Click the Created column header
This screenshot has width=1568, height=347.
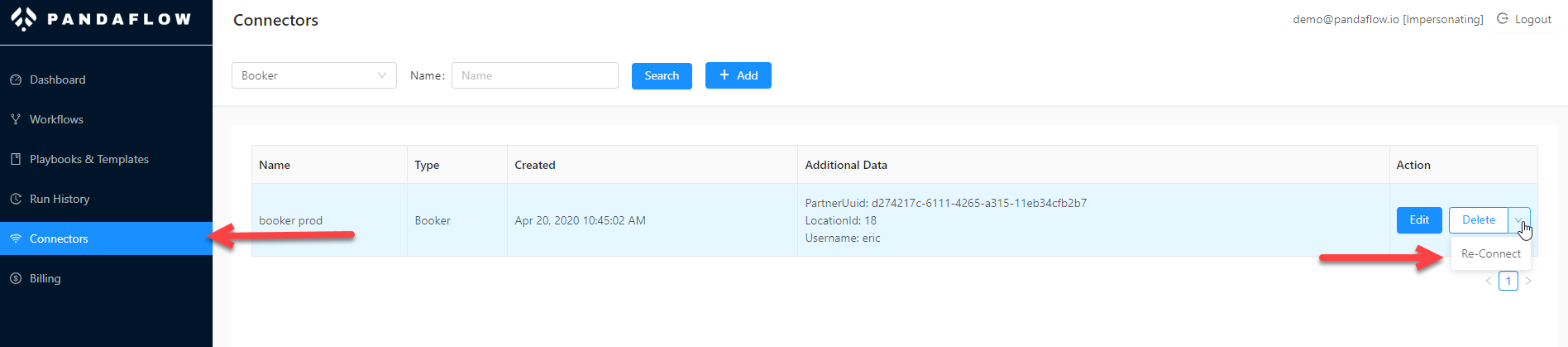[653, 165]
